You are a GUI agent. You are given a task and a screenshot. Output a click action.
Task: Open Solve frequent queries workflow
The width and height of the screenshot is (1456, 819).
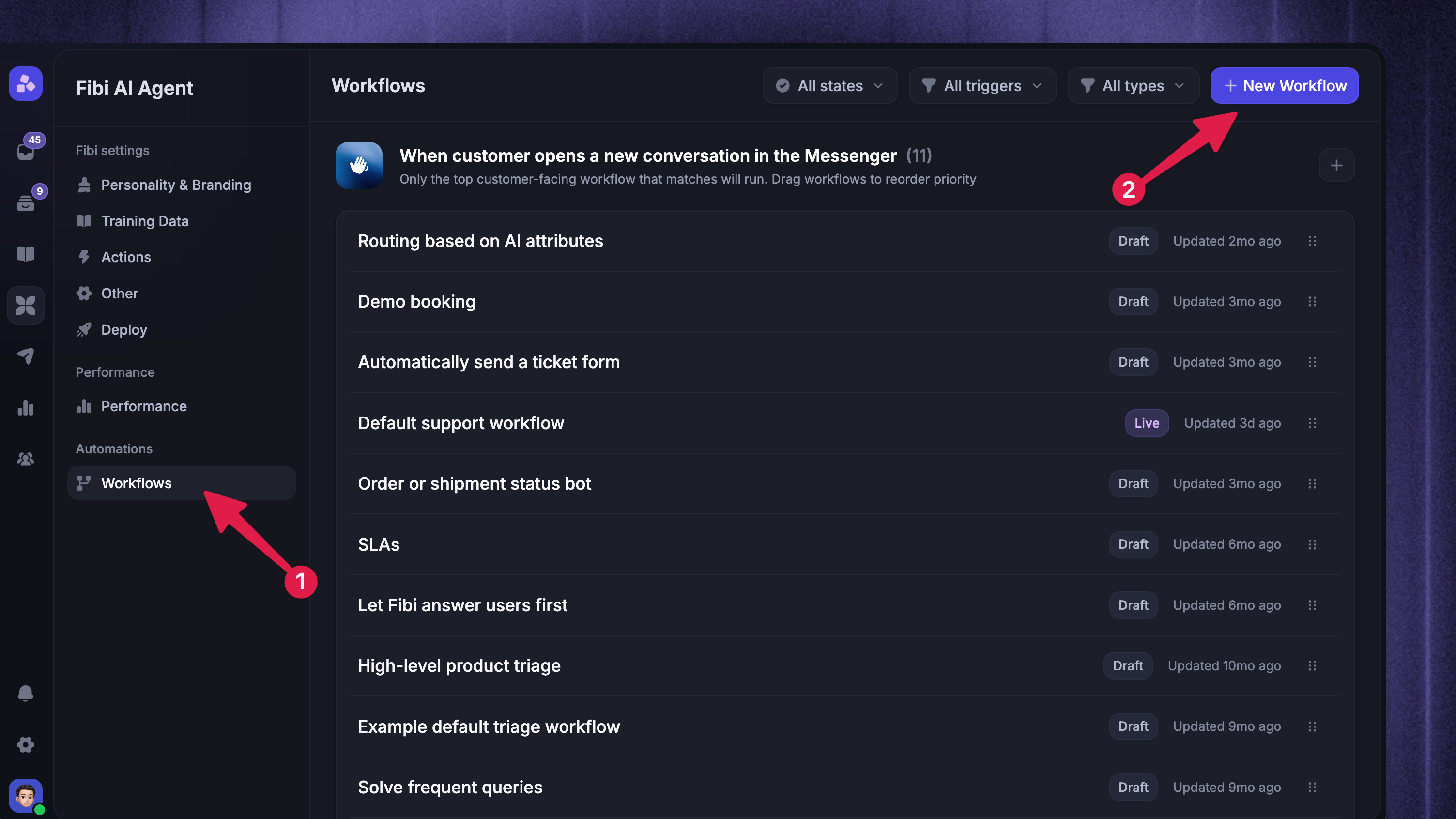point(844,788)
